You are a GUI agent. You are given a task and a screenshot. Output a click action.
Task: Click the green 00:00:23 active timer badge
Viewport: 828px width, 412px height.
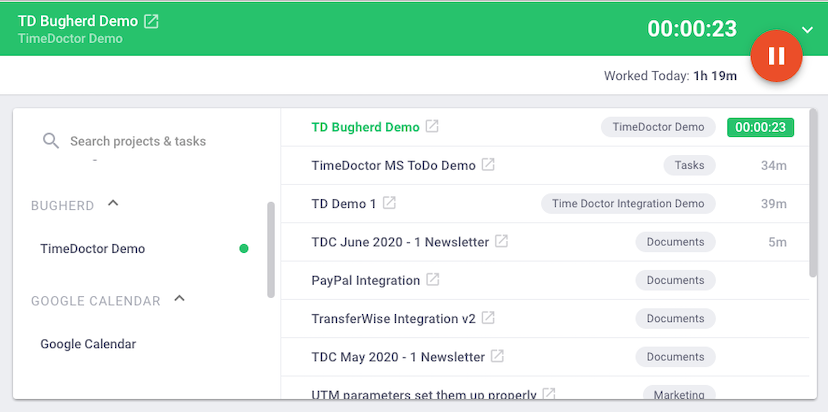tap(760, 127)
